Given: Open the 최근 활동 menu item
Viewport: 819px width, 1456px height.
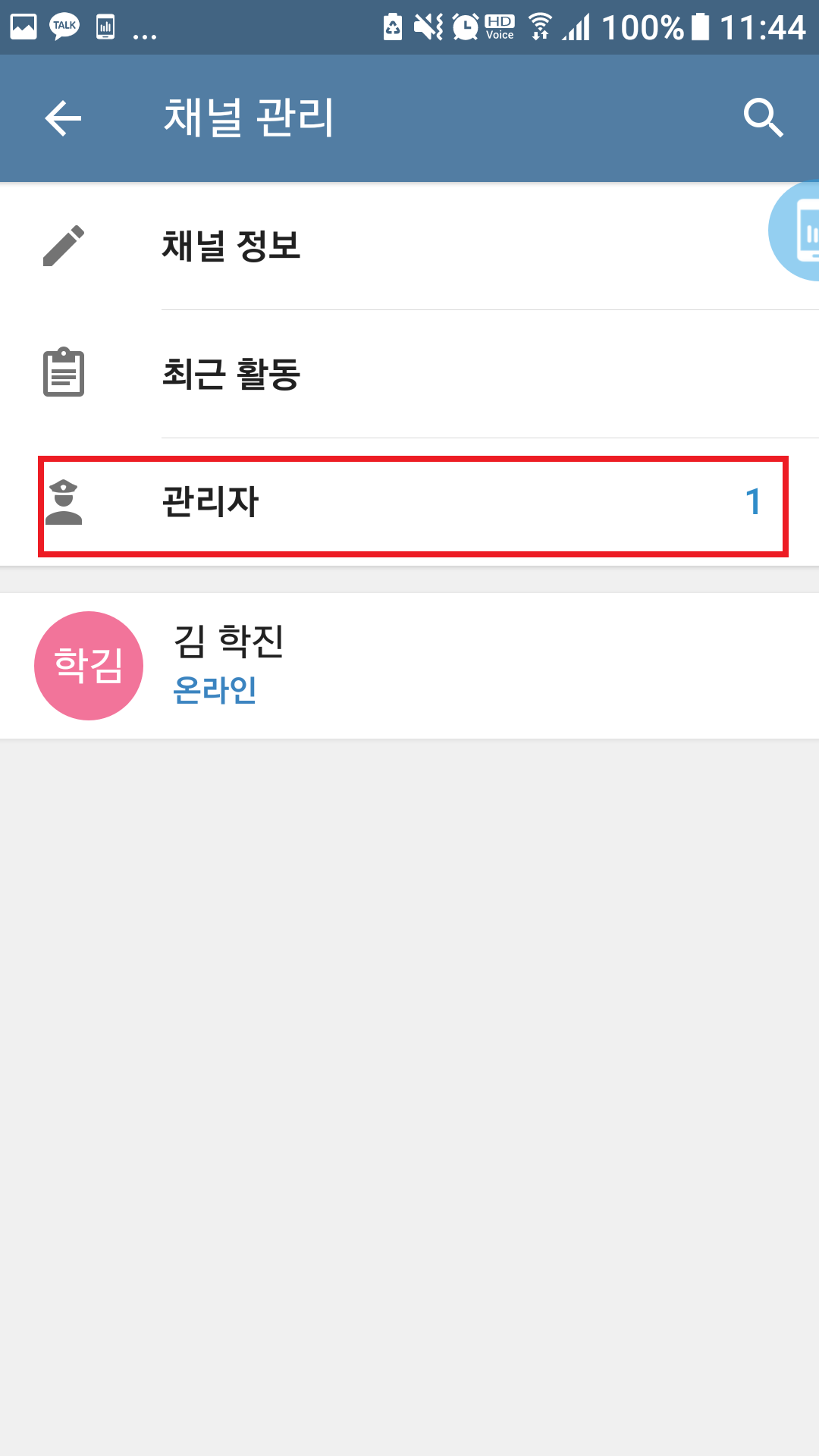Looking at the screenshot, I should click(231, 374).
